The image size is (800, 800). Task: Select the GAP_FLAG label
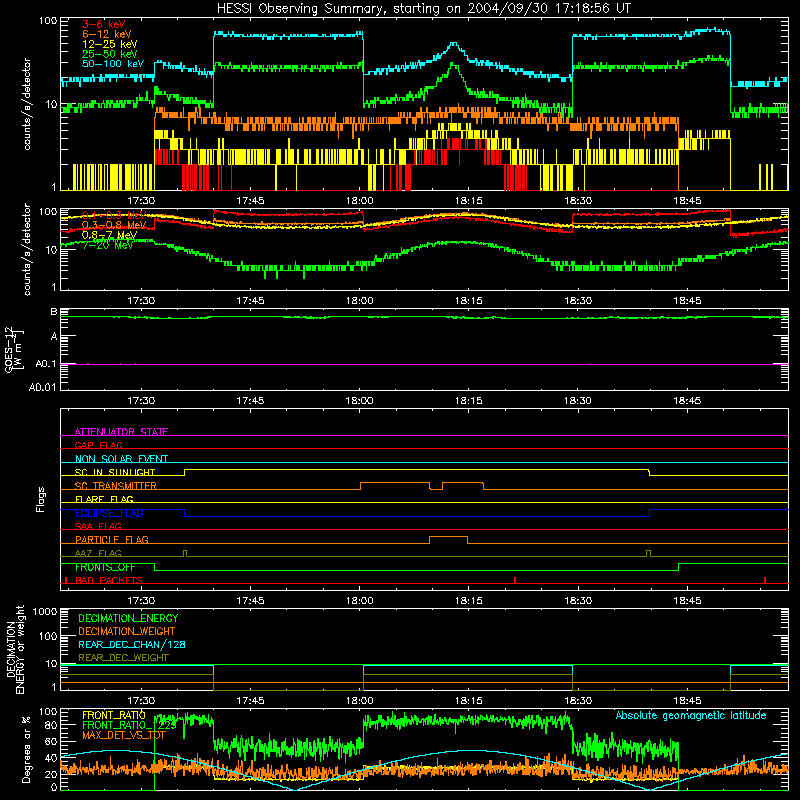point(98,445)
